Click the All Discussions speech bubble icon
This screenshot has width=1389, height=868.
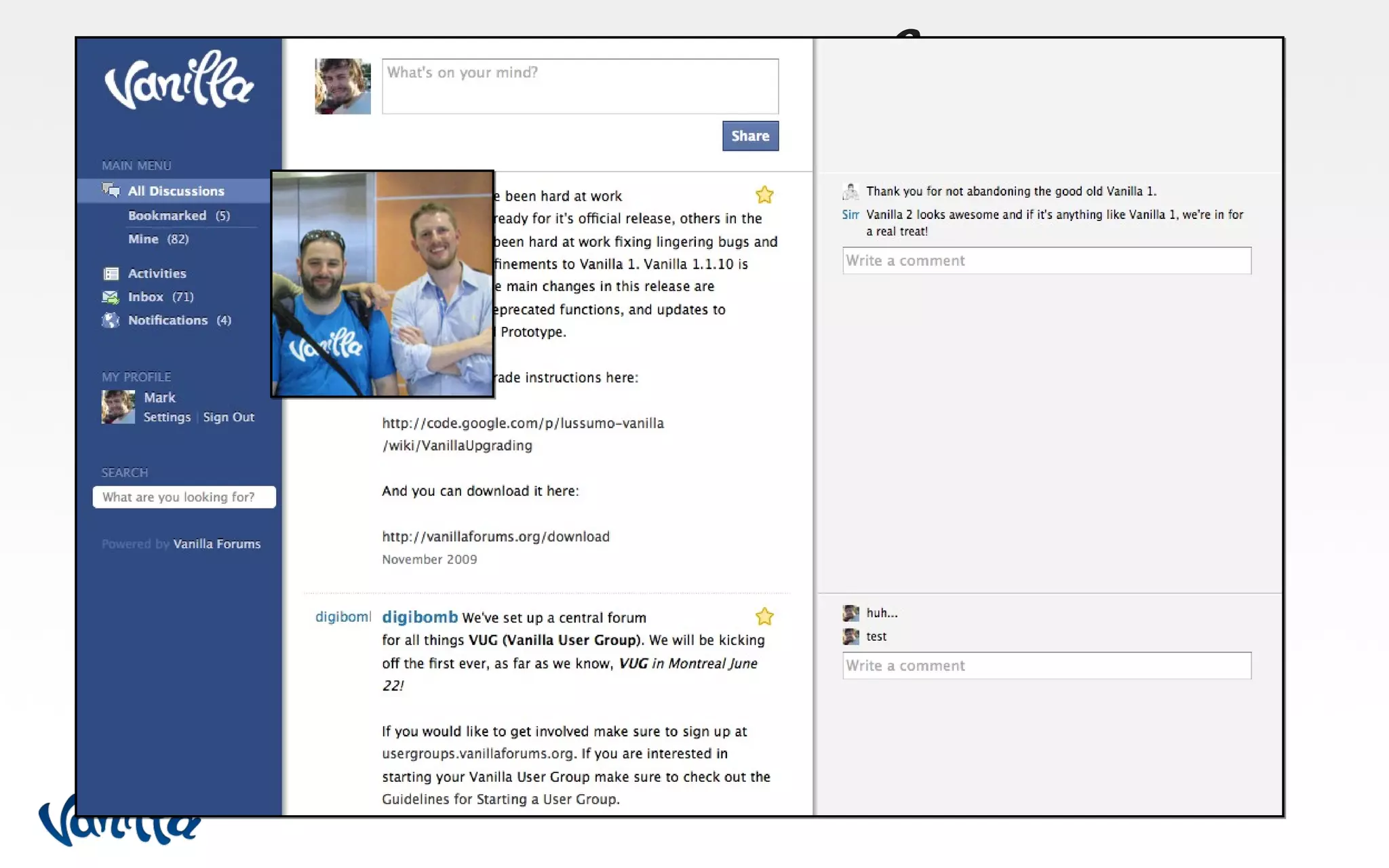[111, 191]
